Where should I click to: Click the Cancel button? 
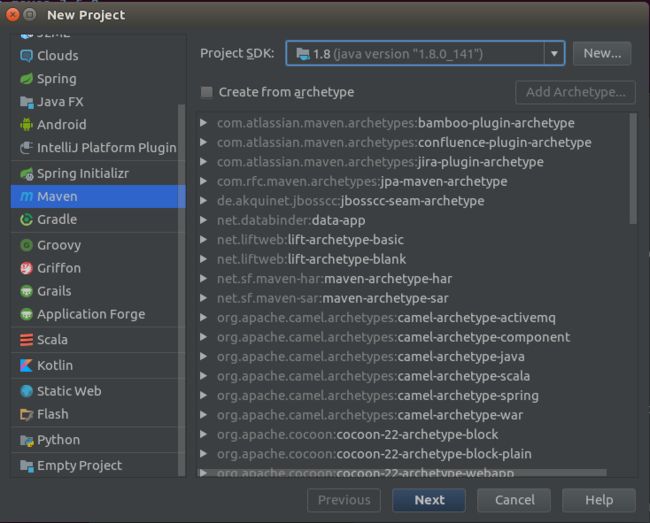click(514, 500)
